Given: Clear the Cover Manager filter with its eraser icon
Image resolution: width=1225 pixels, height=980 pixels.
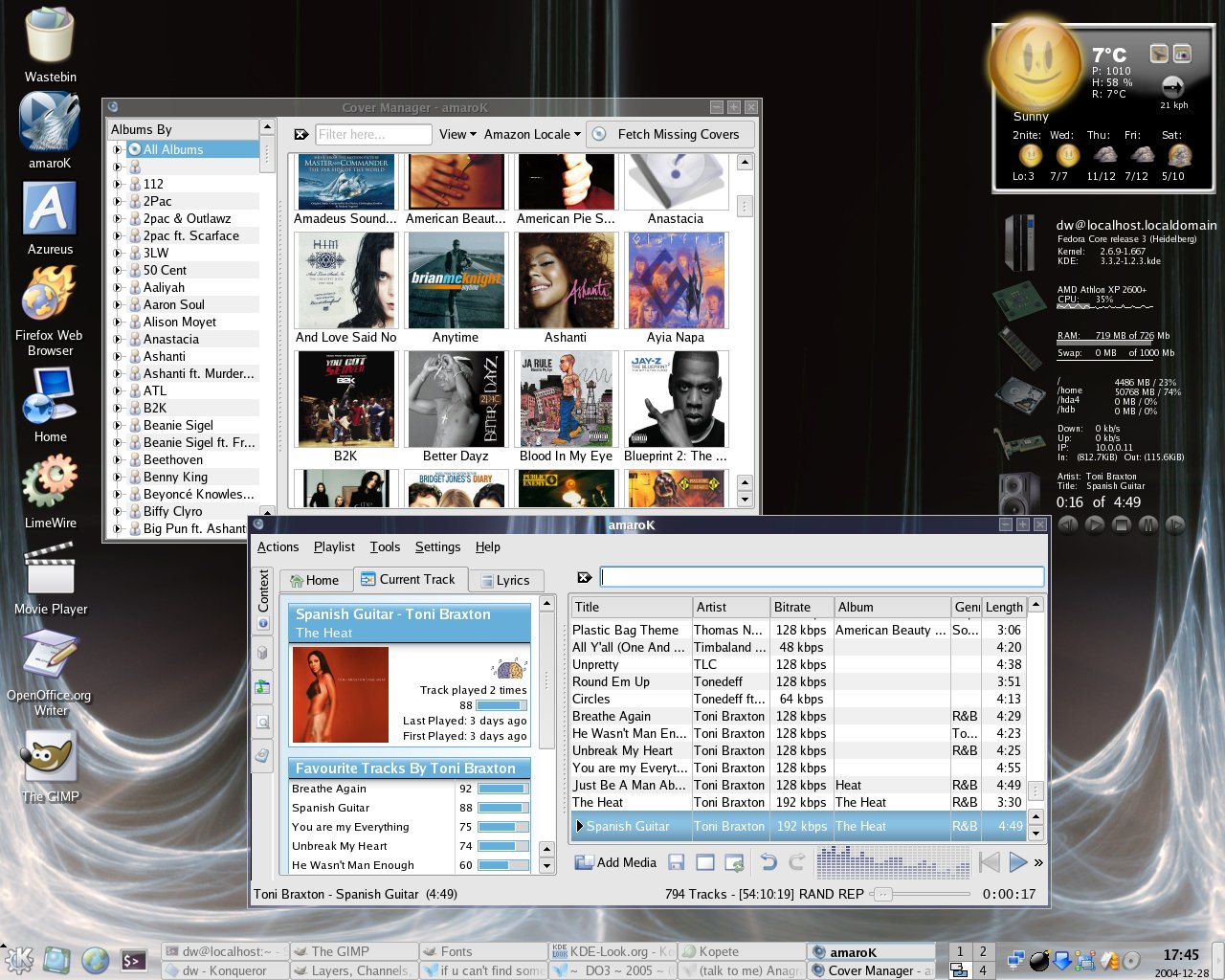Looking at the screenshot, I should coord(301,134).
